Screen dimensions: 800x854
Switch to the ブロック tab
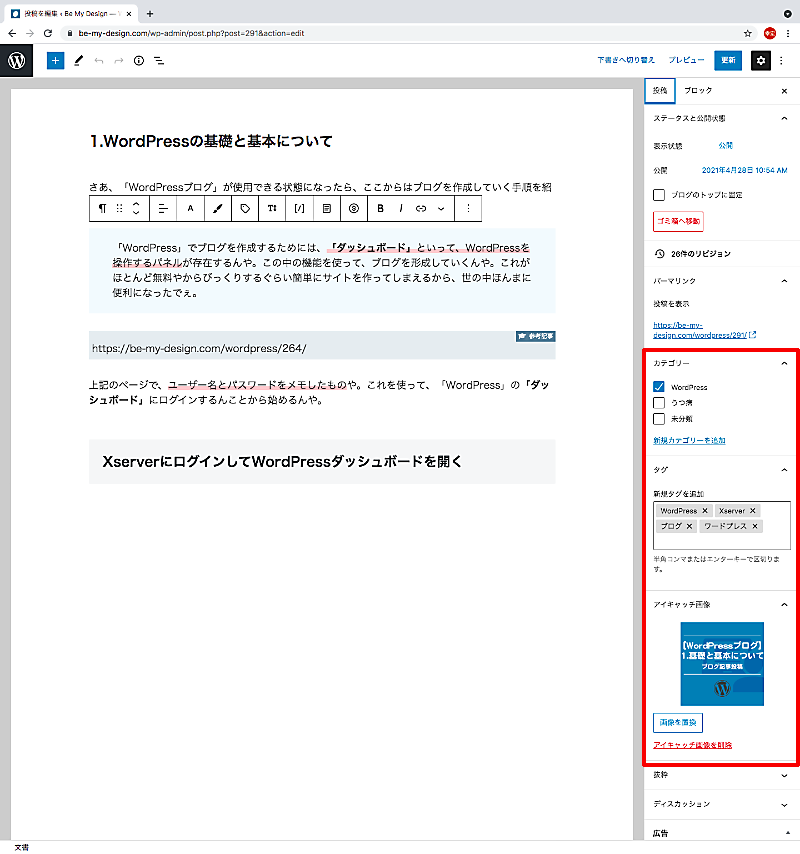697,90
